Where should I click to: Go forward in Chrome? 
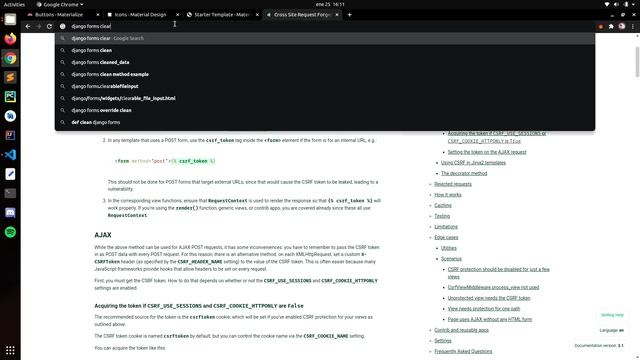(39, 26)
